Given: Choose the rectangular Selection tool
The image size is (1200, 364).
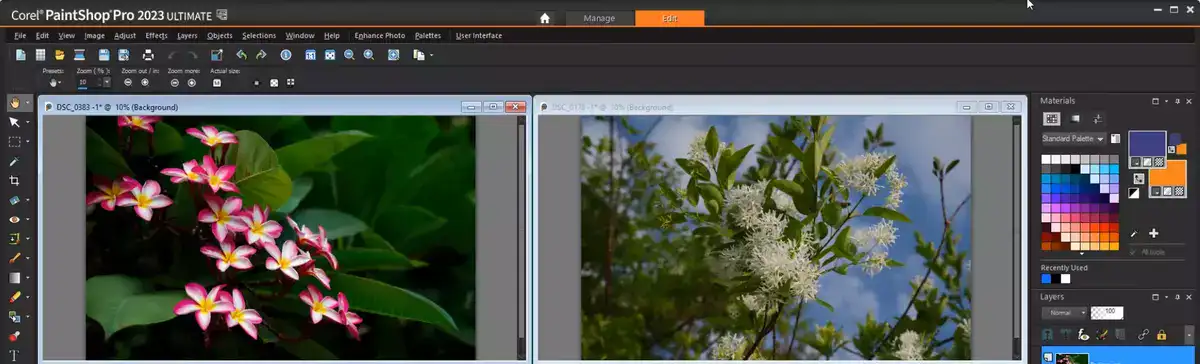Looking at the screenshot, I should 14,141.
